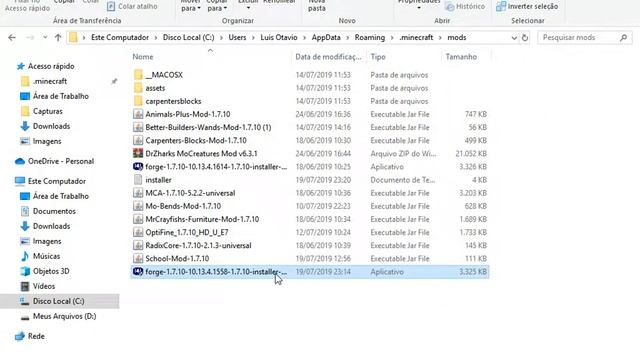The width and height of the screenshot is (640, 360).
Task: Select forge 10.13.4.1614 installer icon
Action: [138, 167]
